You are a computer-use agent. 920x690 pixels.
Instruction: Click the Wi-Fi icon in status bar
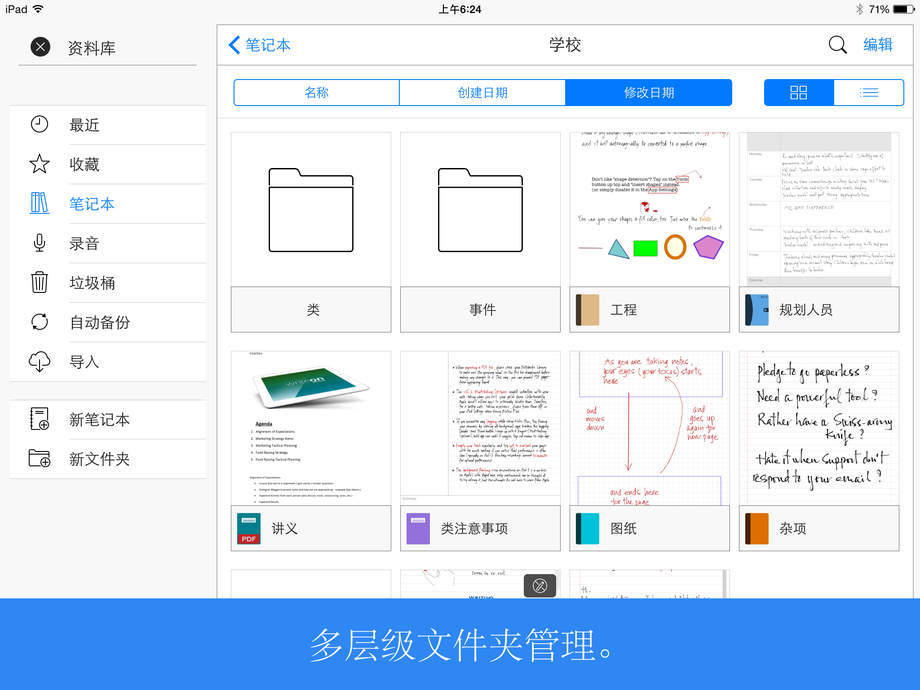coord(38,9)
